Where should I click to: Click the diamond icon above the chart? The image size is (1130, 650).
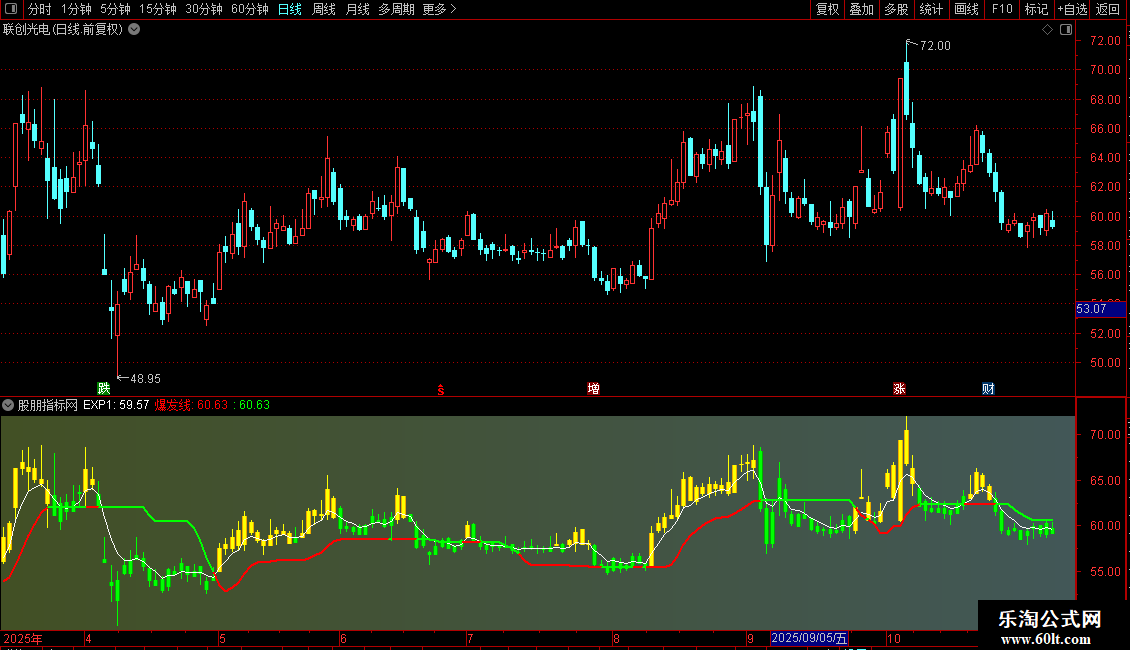[x=1047, y=30]
